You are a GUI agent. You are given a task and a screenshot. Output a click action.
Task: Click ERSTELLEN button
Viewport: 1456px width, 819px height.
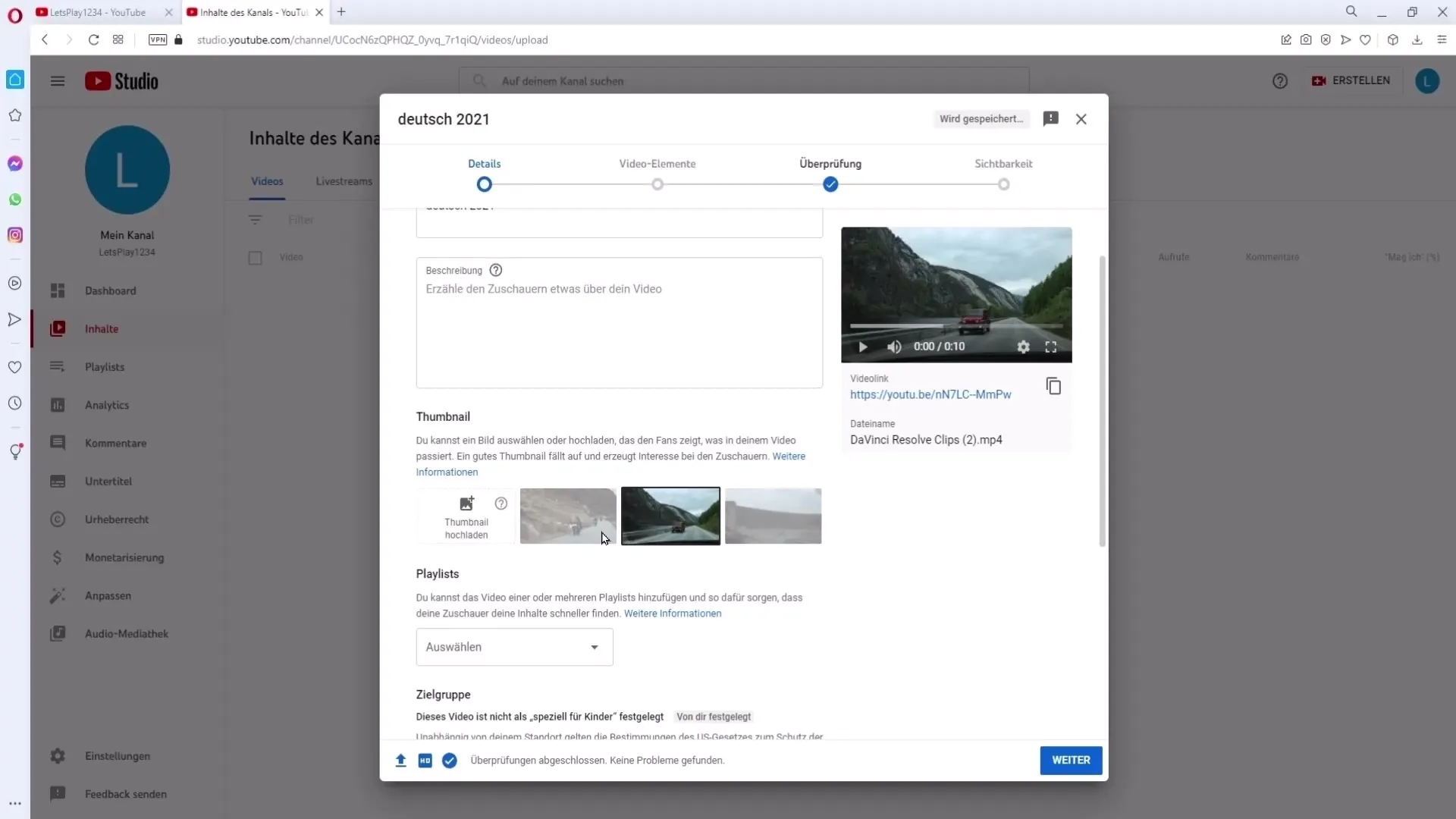(x=1352, y=80)
